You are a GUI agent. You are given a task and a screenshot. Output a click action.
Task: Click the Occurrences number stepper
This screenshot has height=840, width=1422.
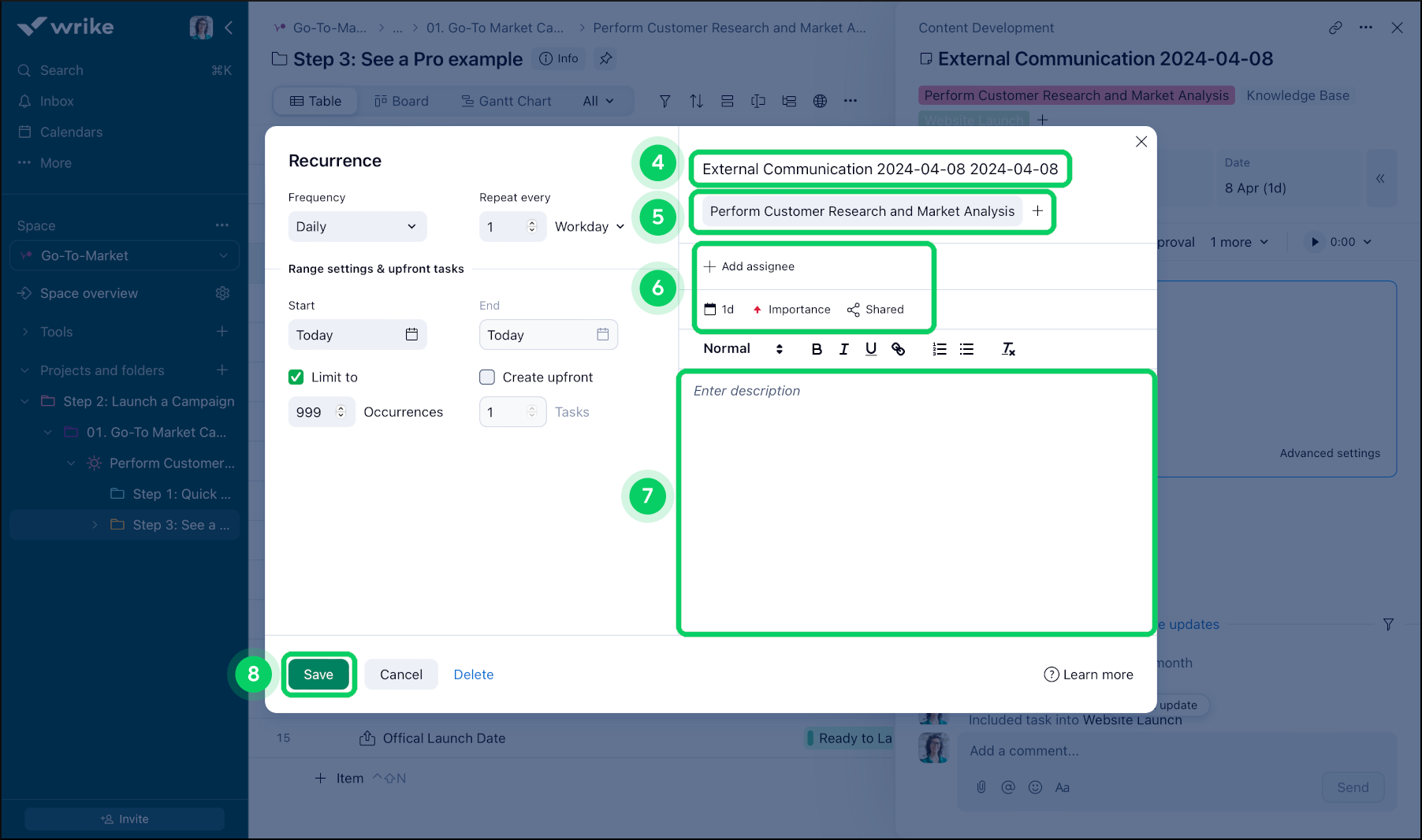pos(341,412)
